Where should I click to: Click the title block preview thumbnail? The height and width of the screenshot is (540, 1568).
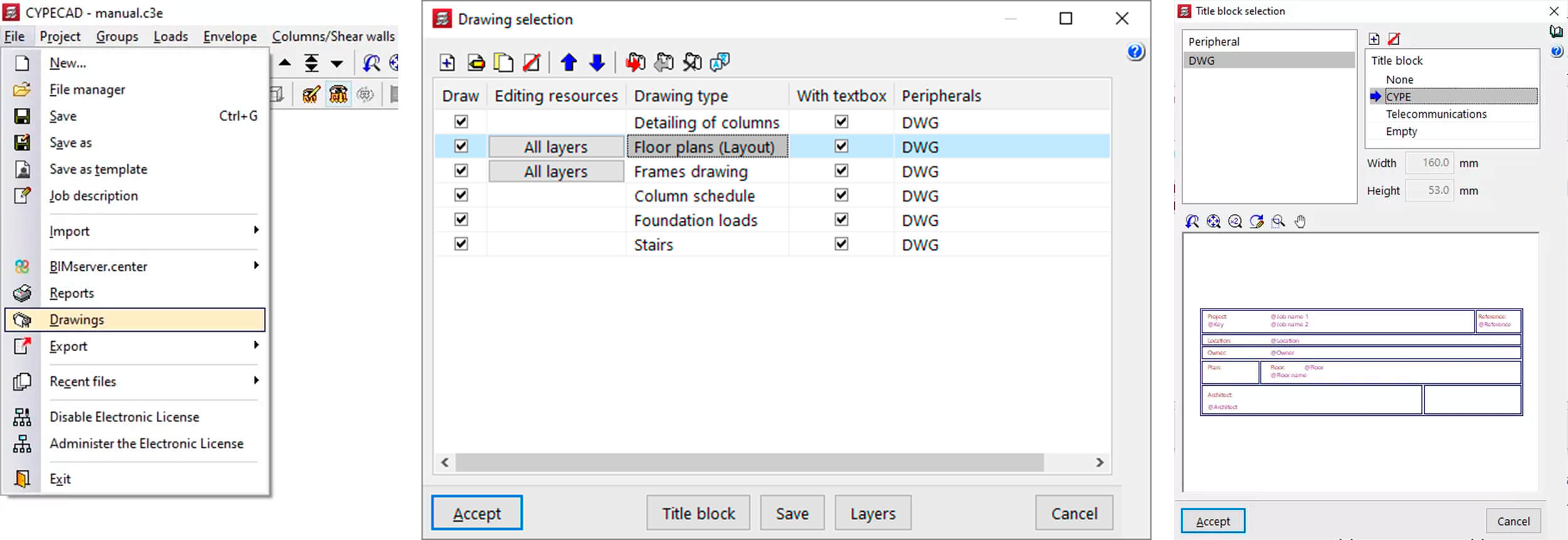point(1361,362)
